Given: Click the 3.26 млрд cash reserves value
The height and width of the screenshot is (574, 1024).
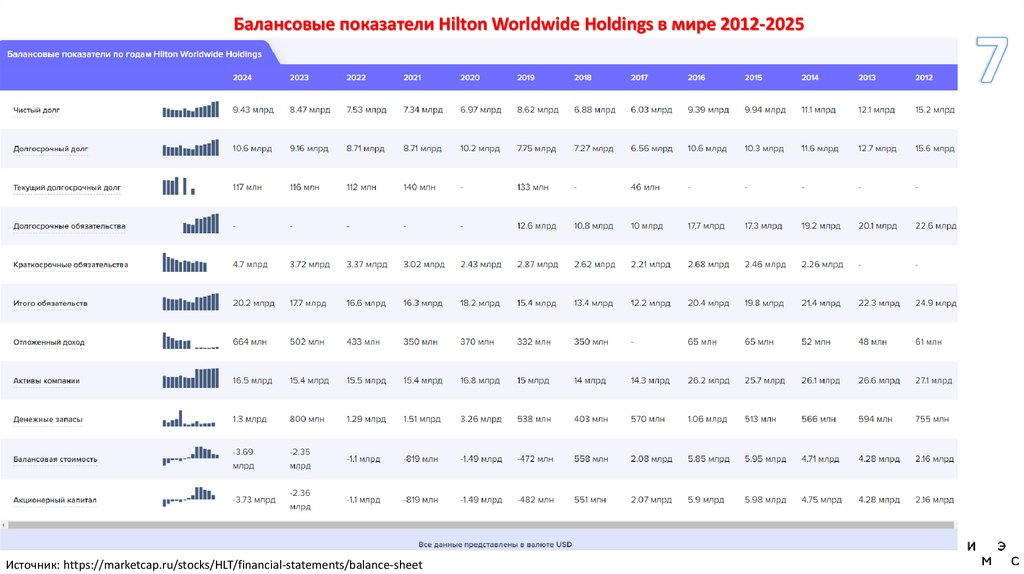Looking at the screenshot, I should coord(480,419).
